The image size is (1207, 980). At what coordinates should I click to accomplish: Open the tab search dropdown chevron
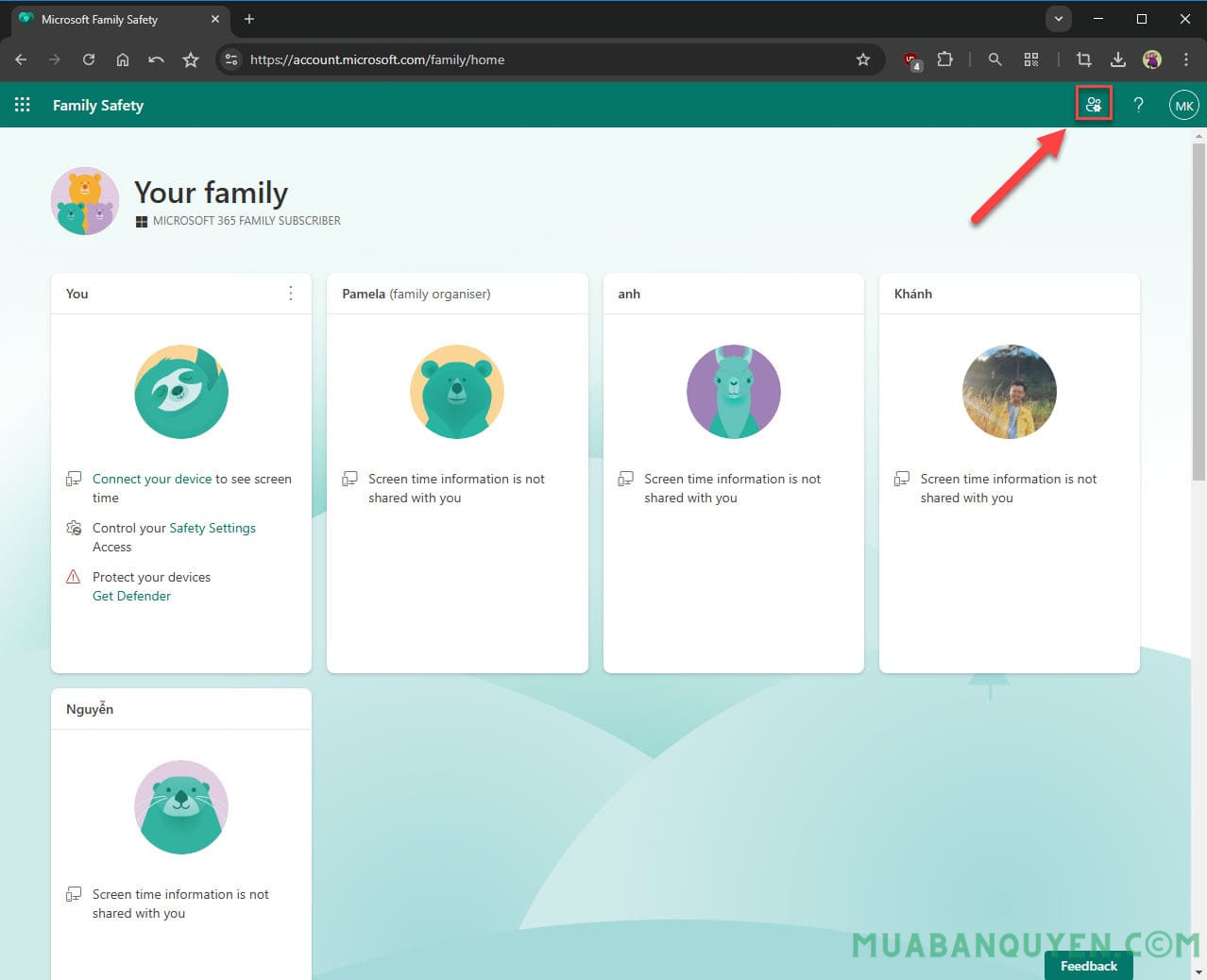click(x=1059, y=19)
